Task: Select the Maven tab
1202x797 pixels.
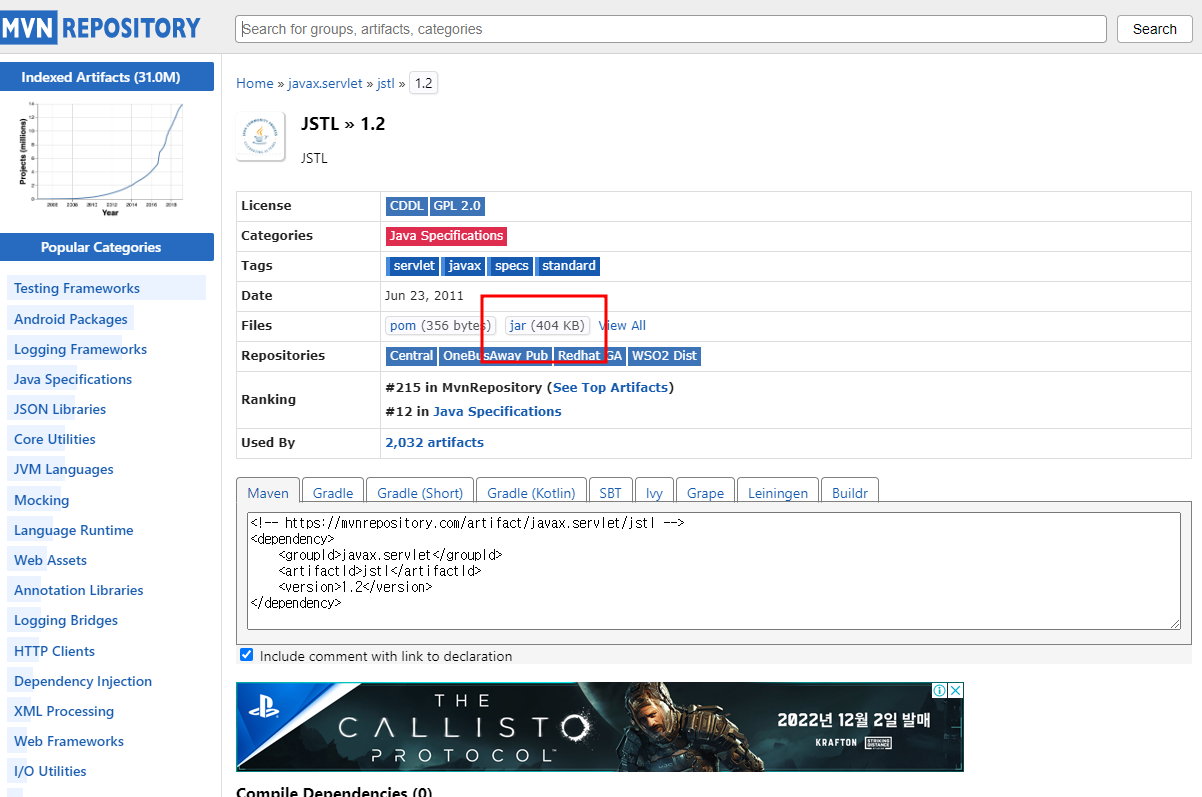Action: click(x=268, y=492)
